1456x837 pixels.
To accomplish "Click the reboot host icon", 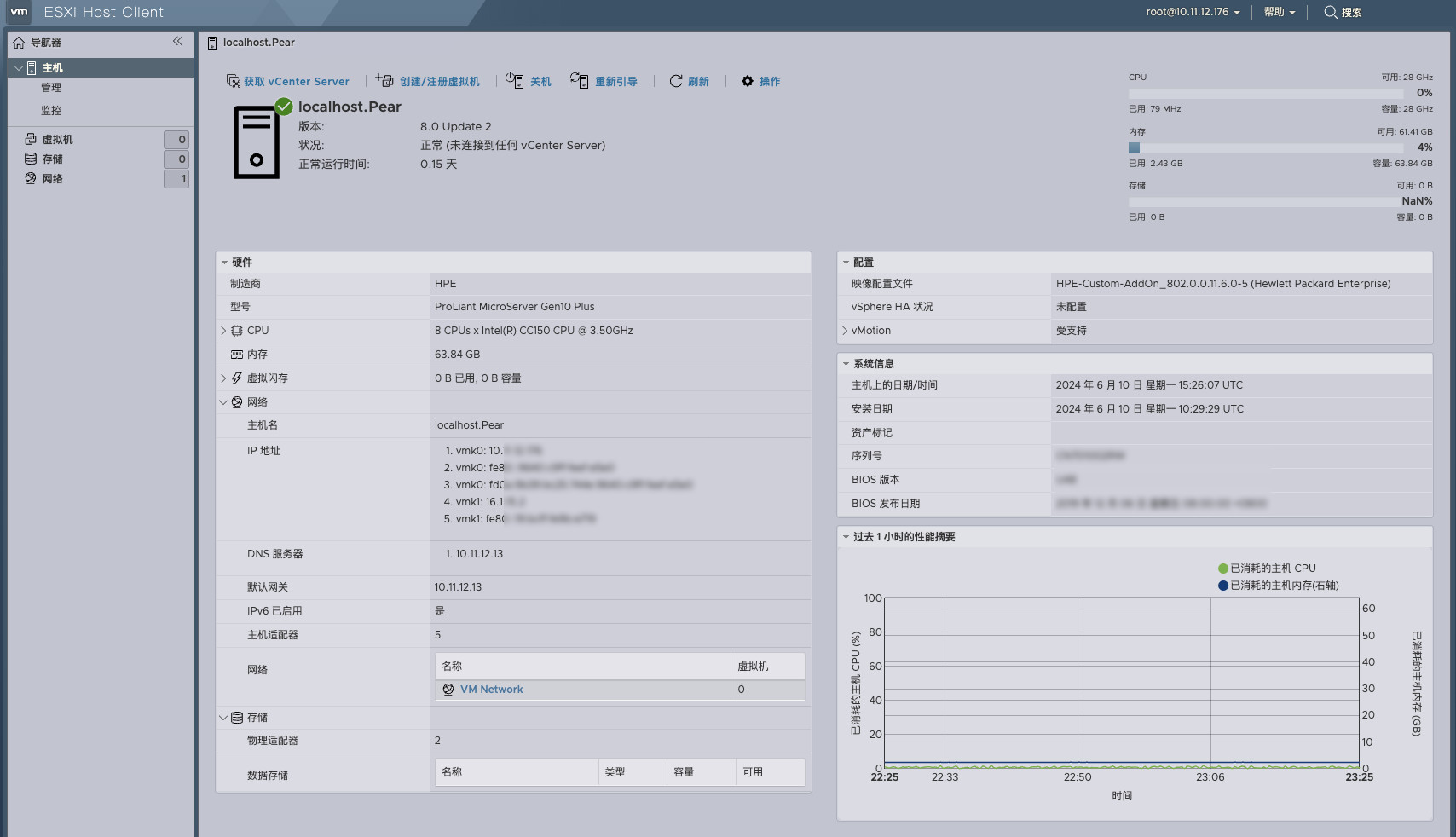I will point(579,80).
